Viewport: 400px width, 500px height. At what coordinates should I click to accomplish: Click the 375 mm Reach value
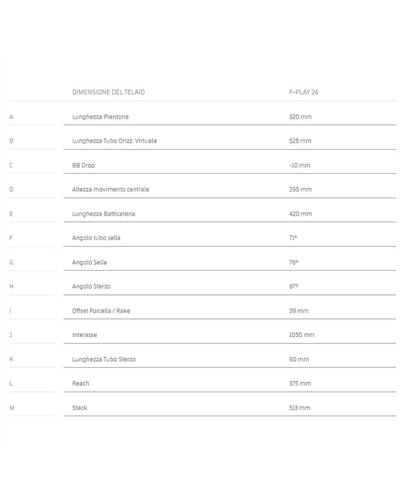pos(300,383)
